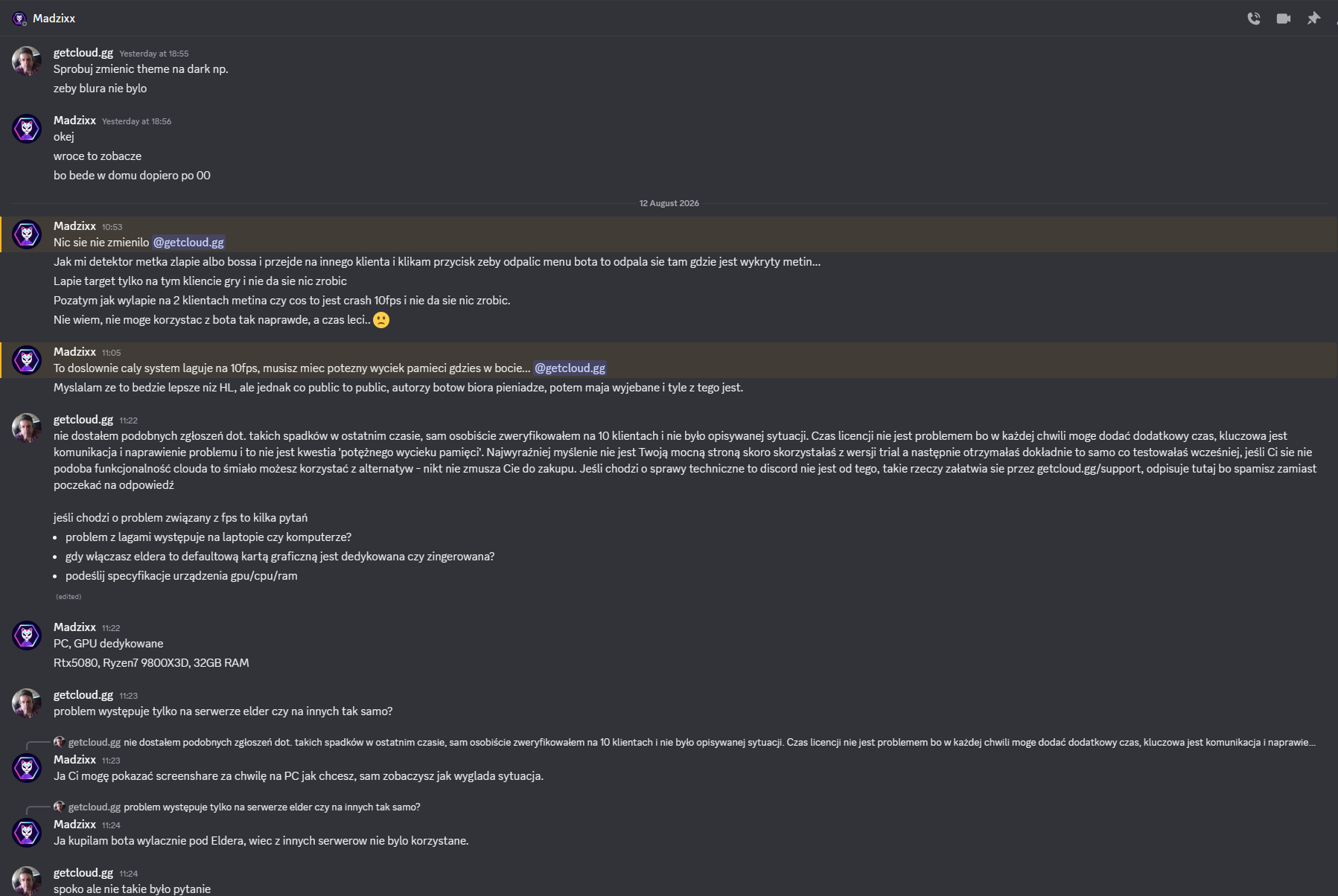The height and width of the screenshot is (896, 1338).
Task: Click the Madzixx username at Yesterday 18:56
Action: point(74,121)
